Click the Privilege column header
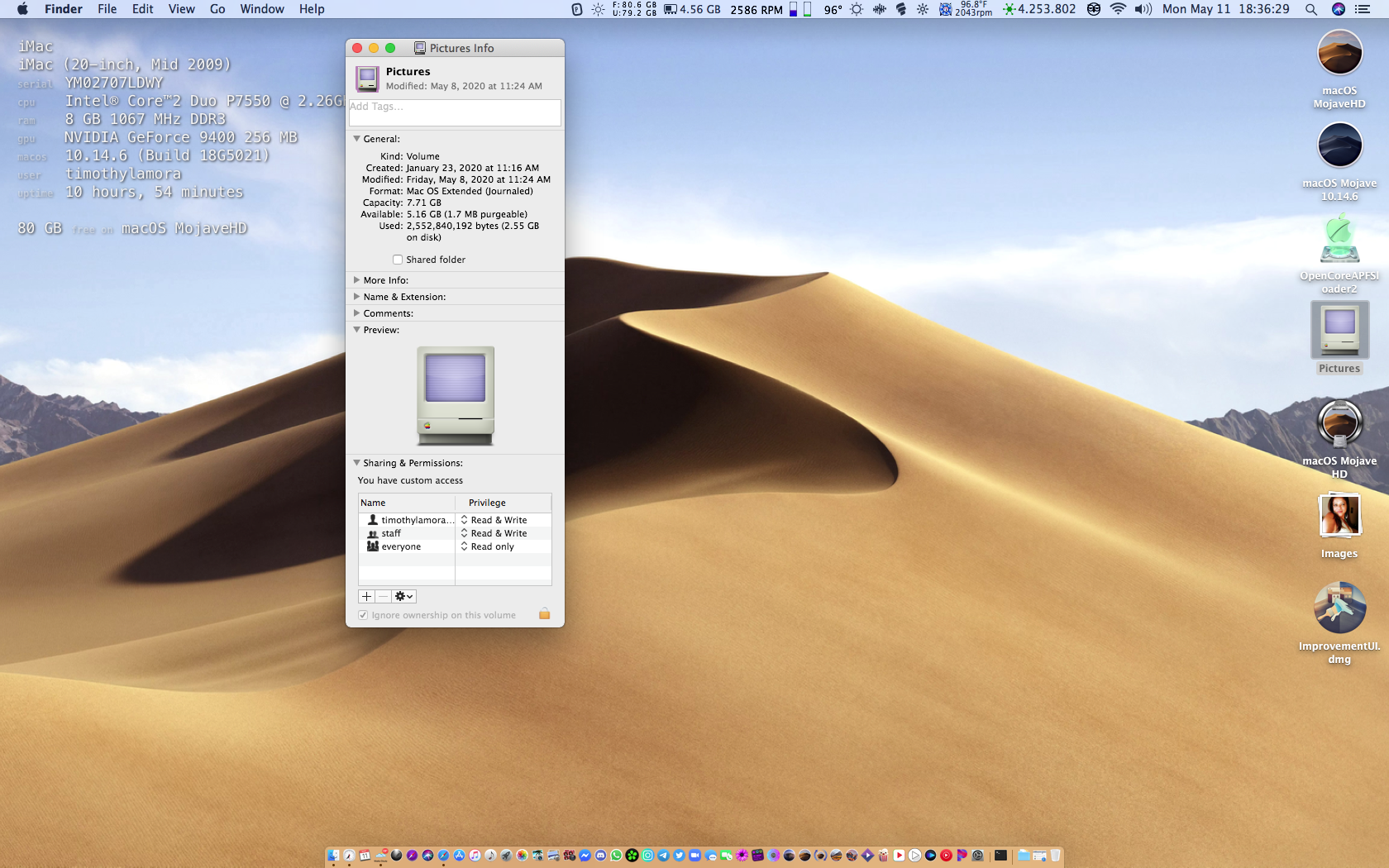Viewport: 1389px width, 868px height. [x=504, y=503]
